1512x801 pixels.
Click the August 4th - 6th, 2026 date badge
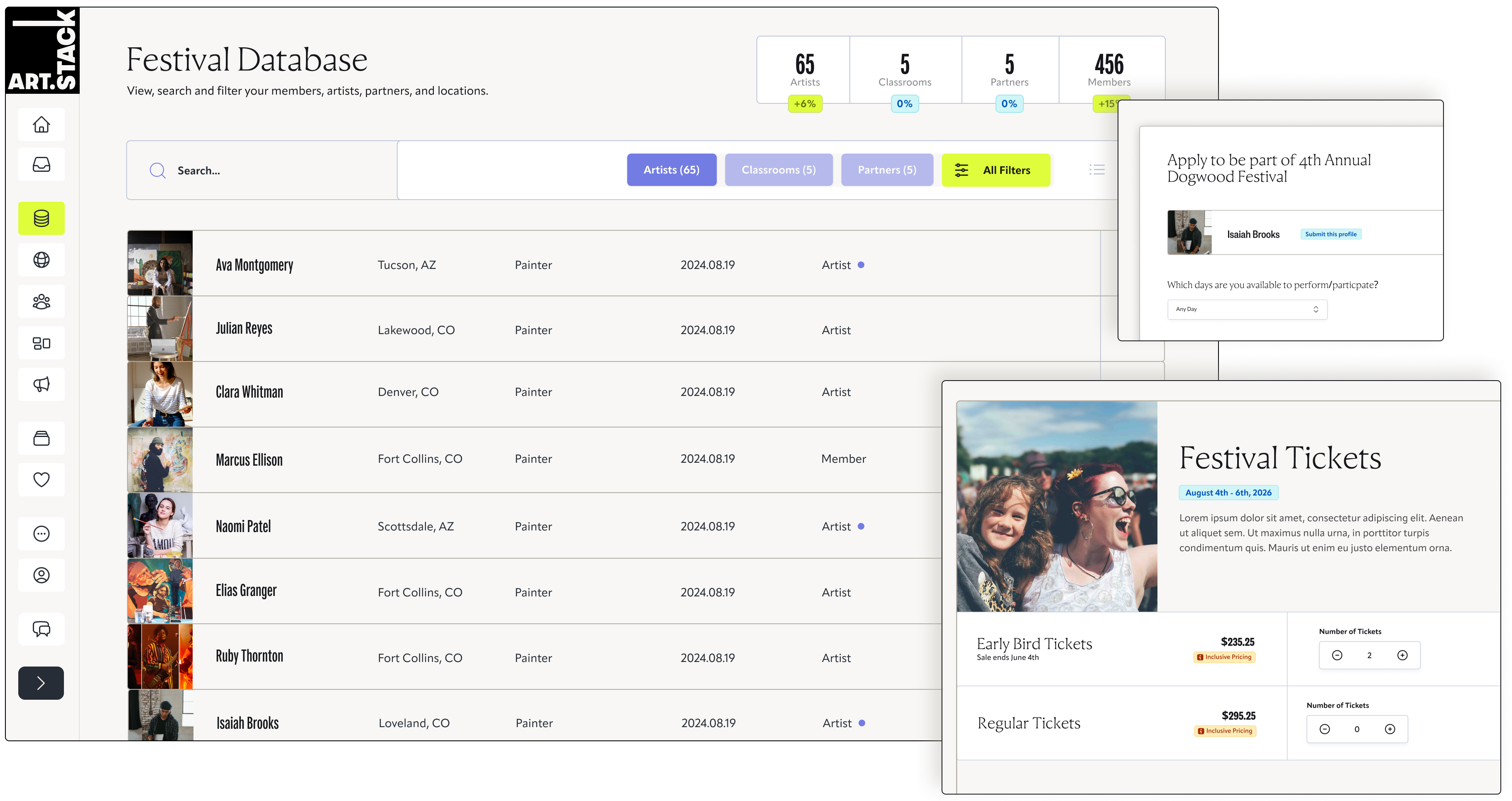1228,493
